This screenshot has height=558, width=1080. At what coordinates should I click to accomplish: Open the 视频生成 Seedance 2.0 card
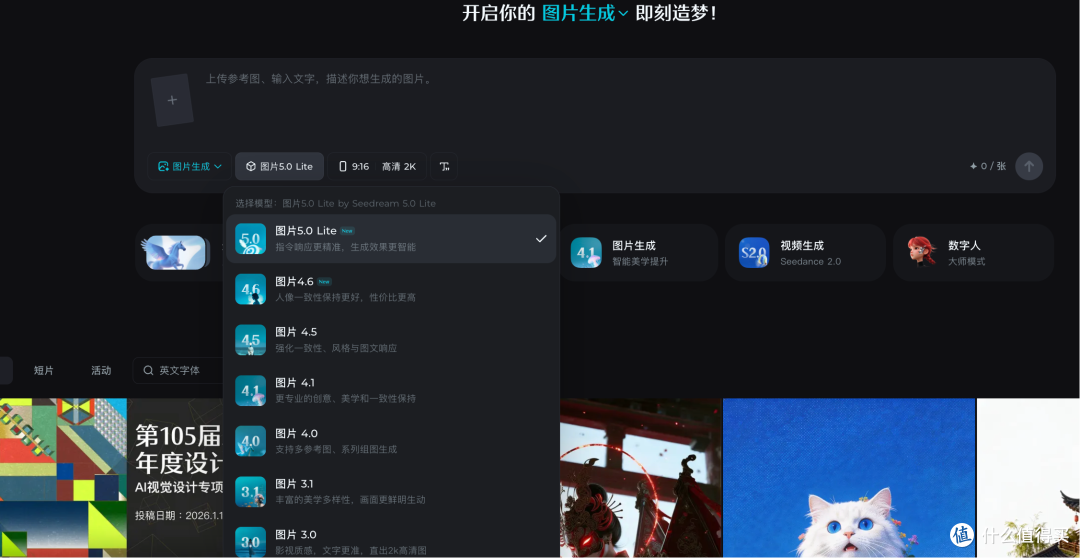(805, 252)
